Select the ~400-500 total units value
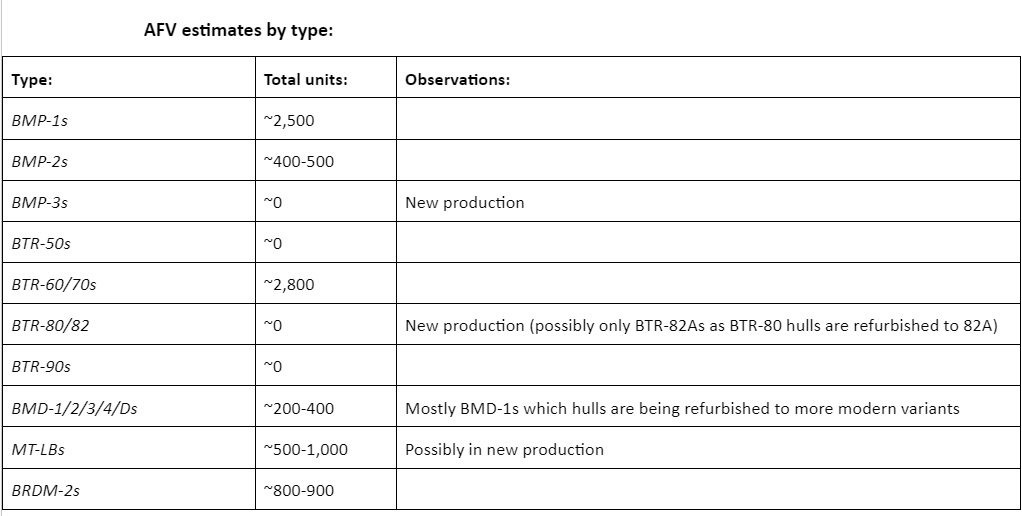 click(x=298, y=162)
